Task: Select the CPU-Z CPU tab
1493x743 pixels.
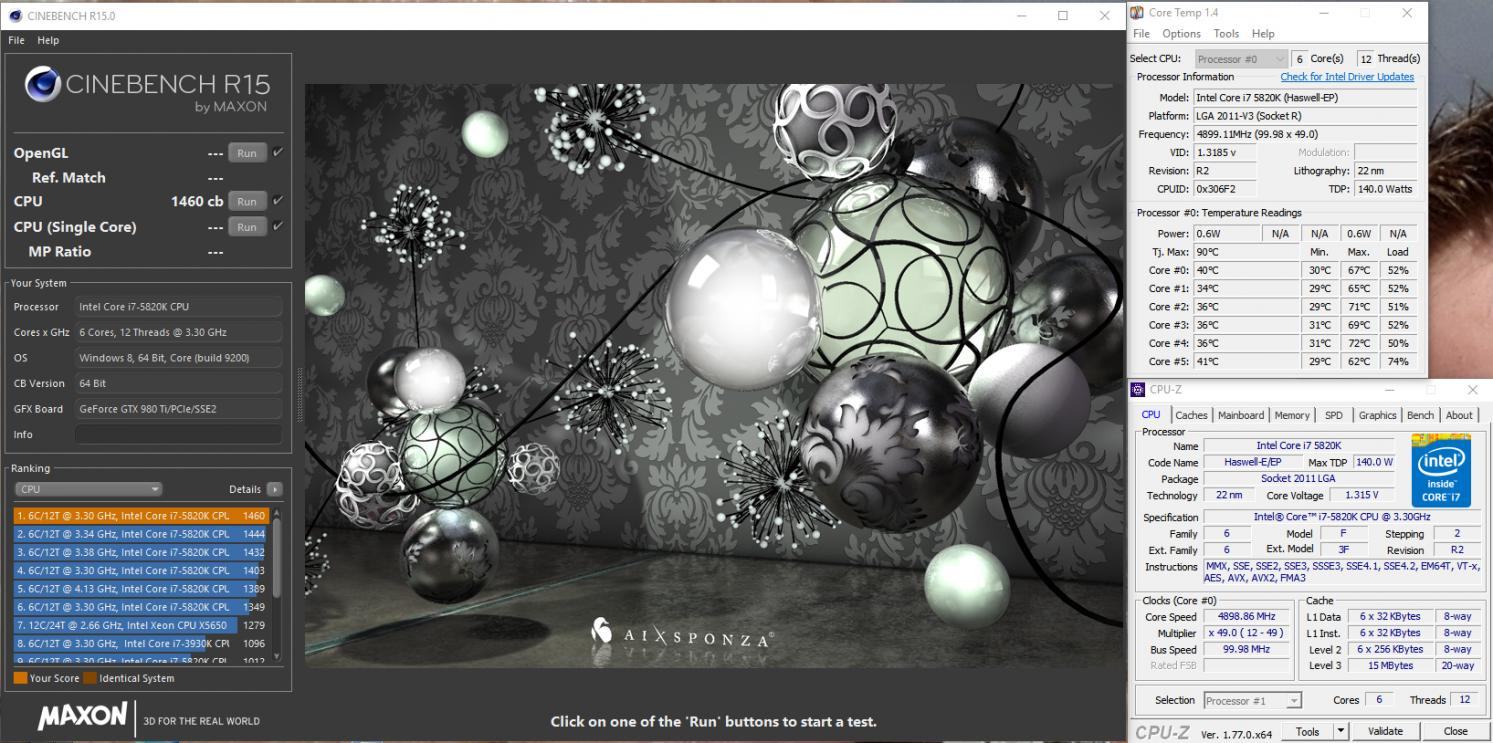Action: [x=1151, y=414]
